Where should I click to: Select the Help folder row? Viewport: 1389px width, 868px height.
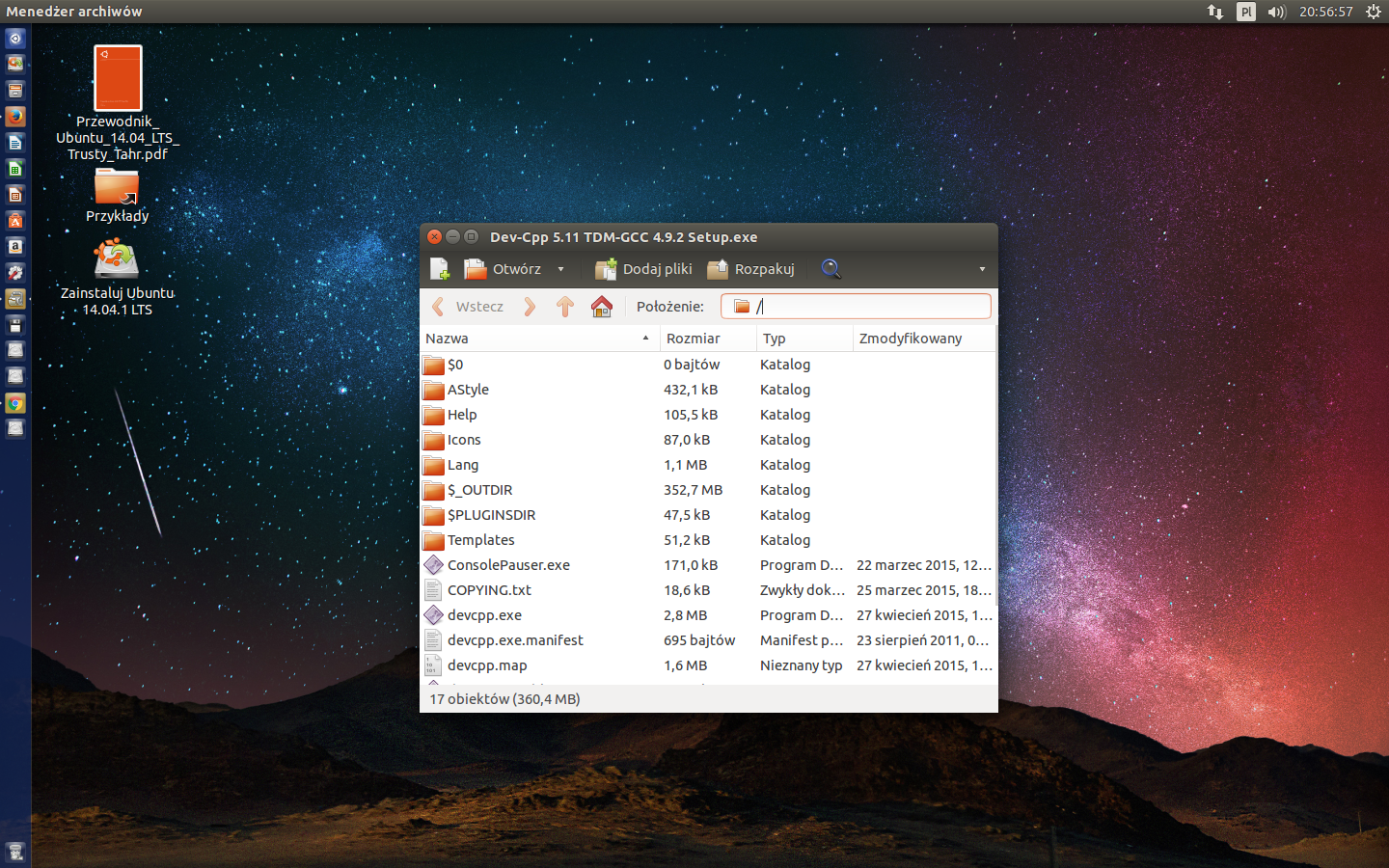coord(707,415)
